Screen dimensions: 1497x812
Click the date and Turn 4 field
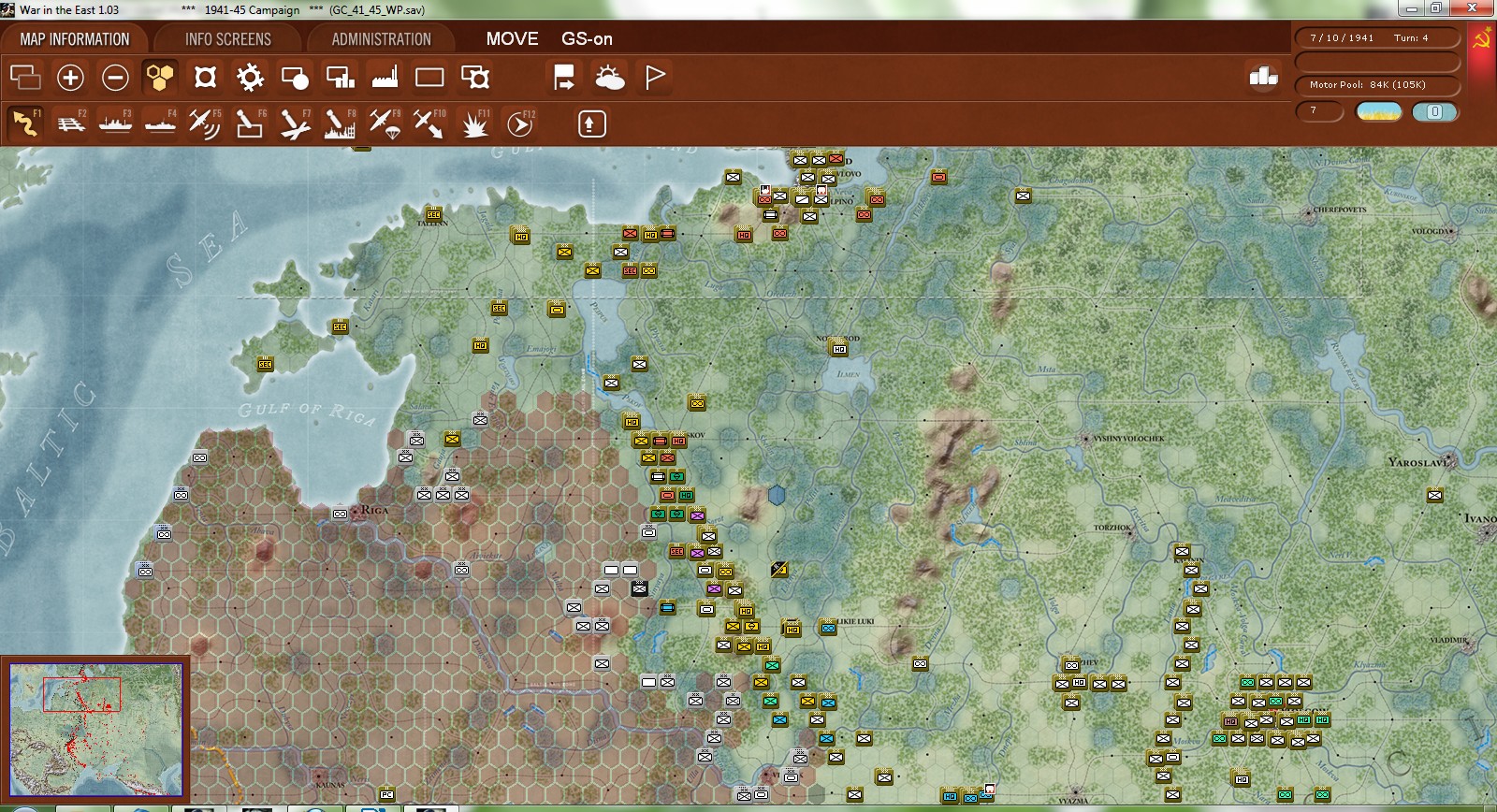(1377, 38)
